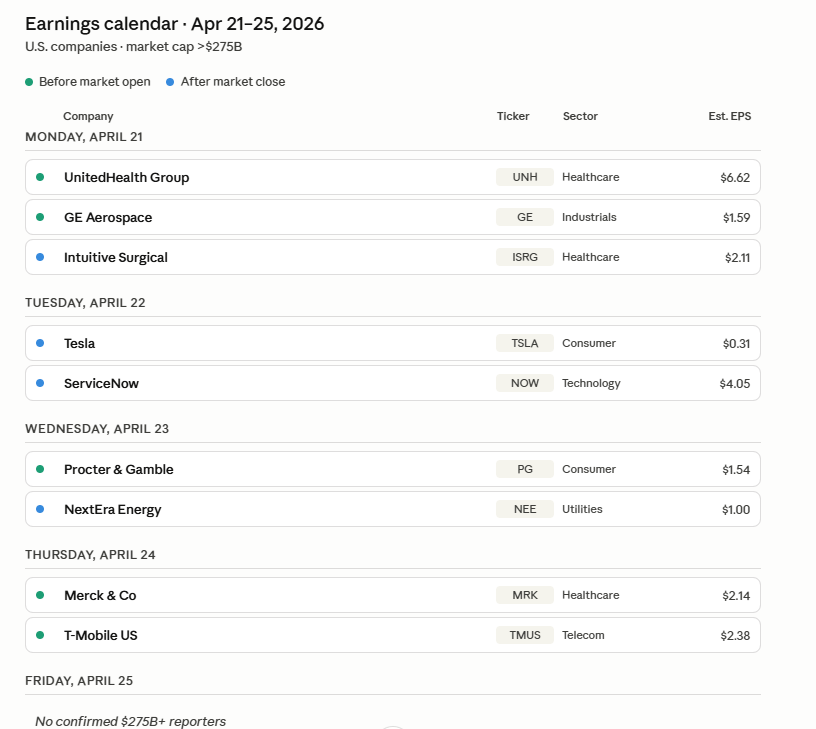Click the blue dot next to Tesla
The height and width of the screenshot is (729, 816).
(40, 343)
